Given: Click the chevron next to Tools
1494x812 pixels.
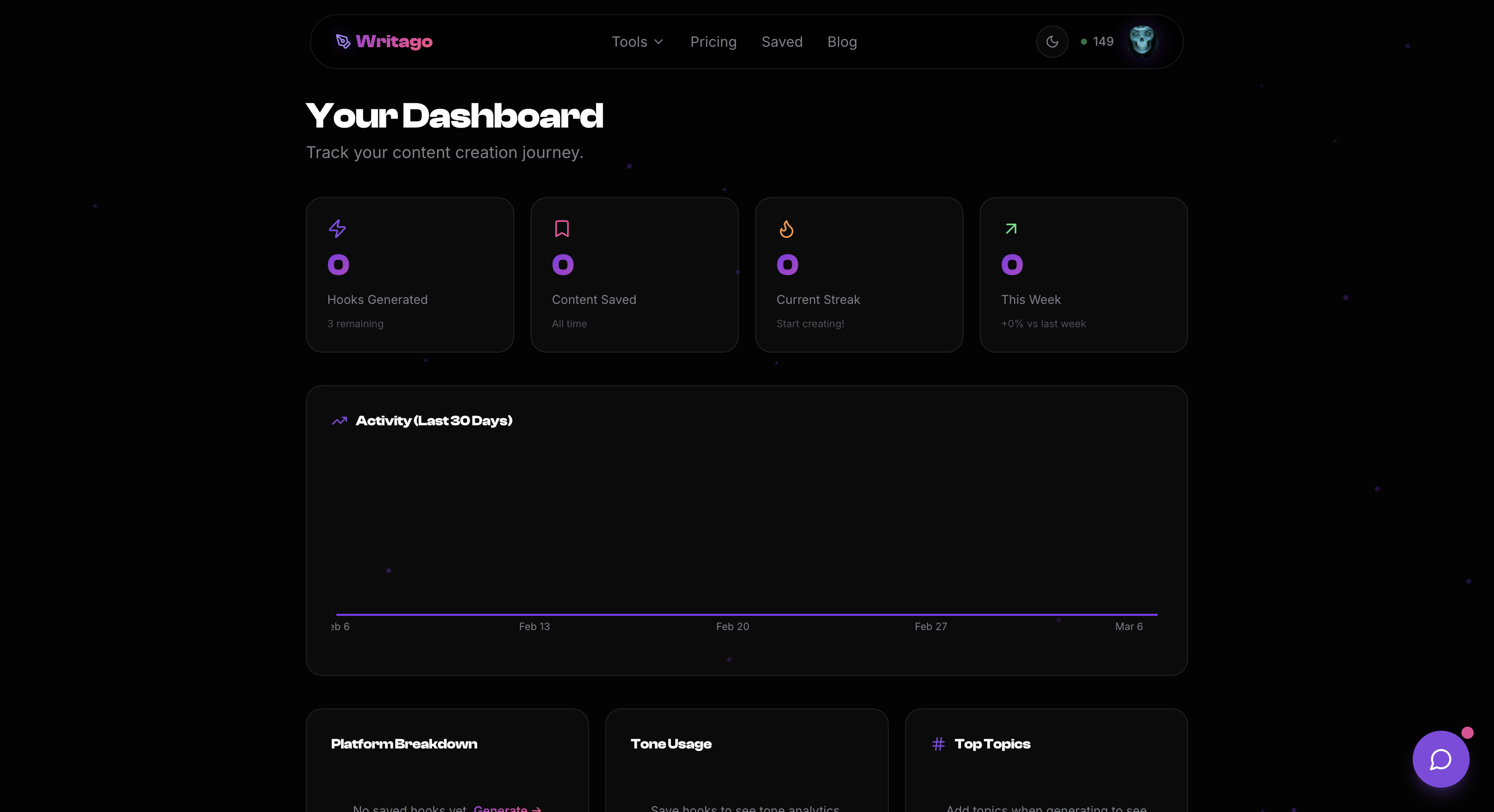Looking at the screenshot, I should pos(658,42).
